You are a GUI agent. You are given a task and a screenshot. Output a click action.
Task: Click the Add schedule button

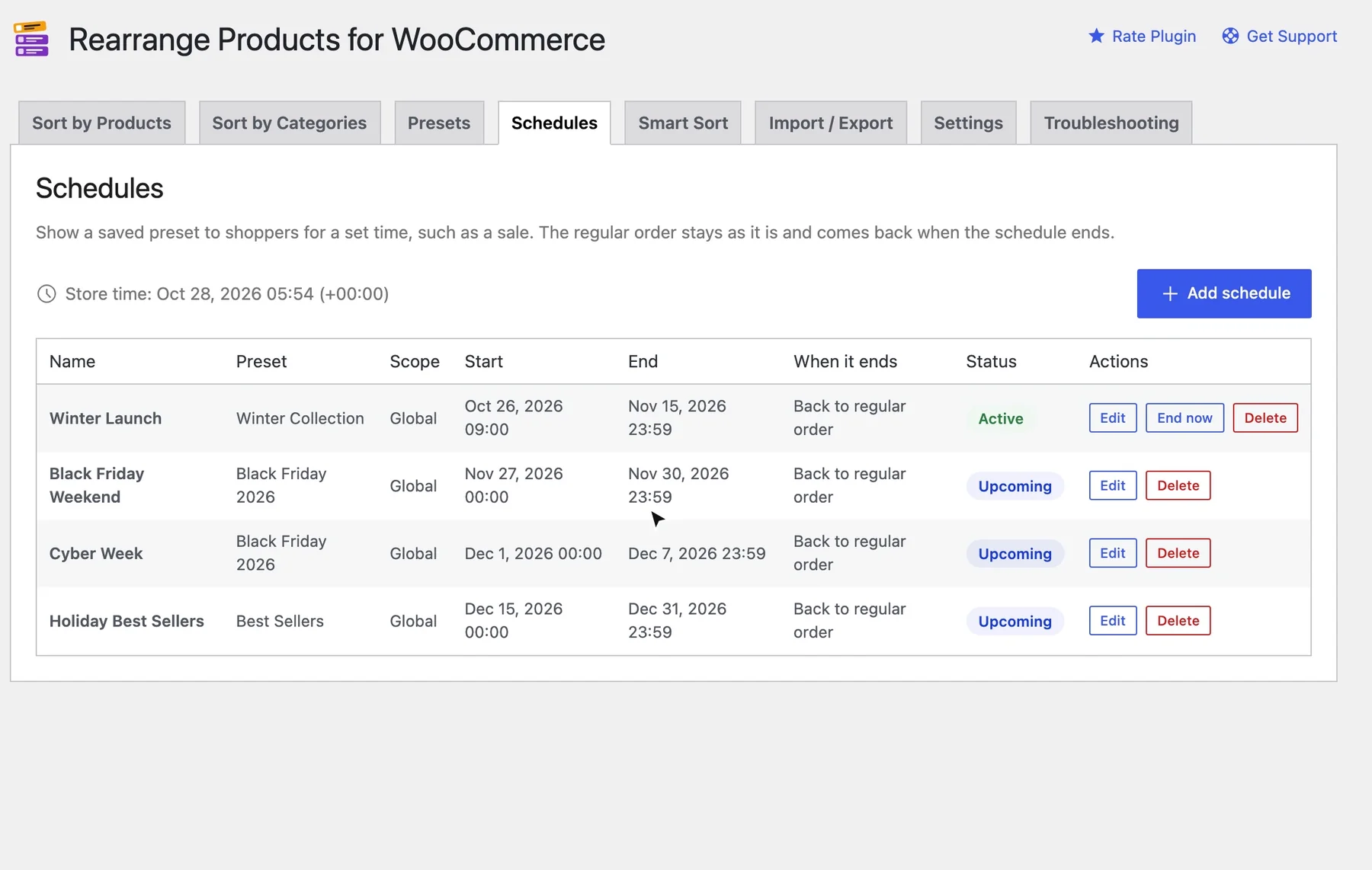click(x=1224, y=293)
